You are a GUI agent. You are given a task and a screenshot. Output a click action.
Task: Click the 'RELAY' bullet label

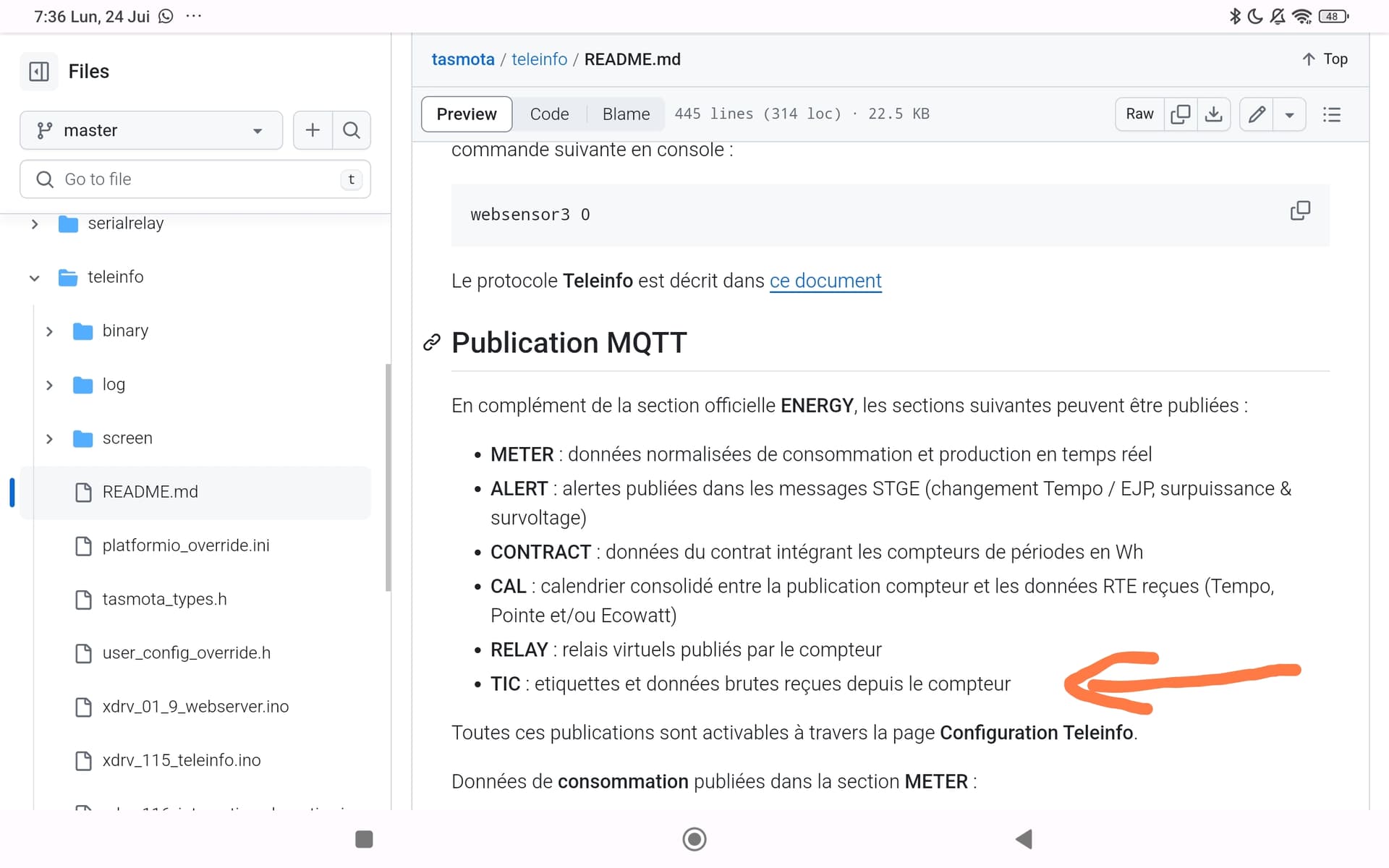(x=519, y=650)
